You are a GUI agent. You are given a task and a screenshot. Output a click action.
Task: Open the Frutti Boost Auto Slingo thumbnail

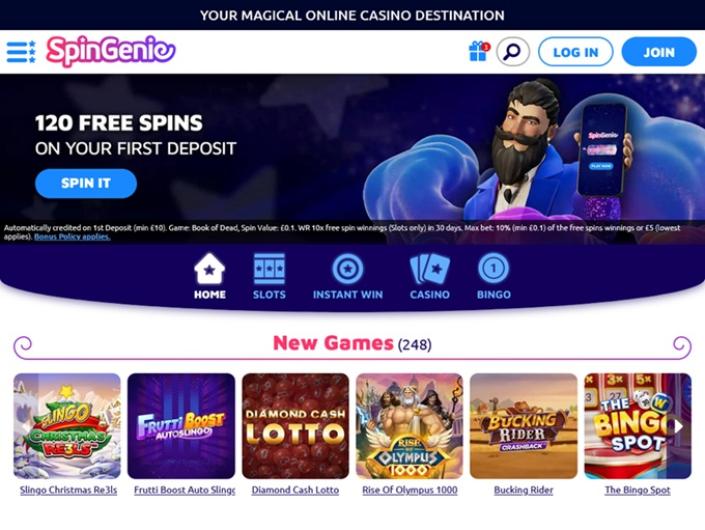pyautogui.click(x=181, y=426)
